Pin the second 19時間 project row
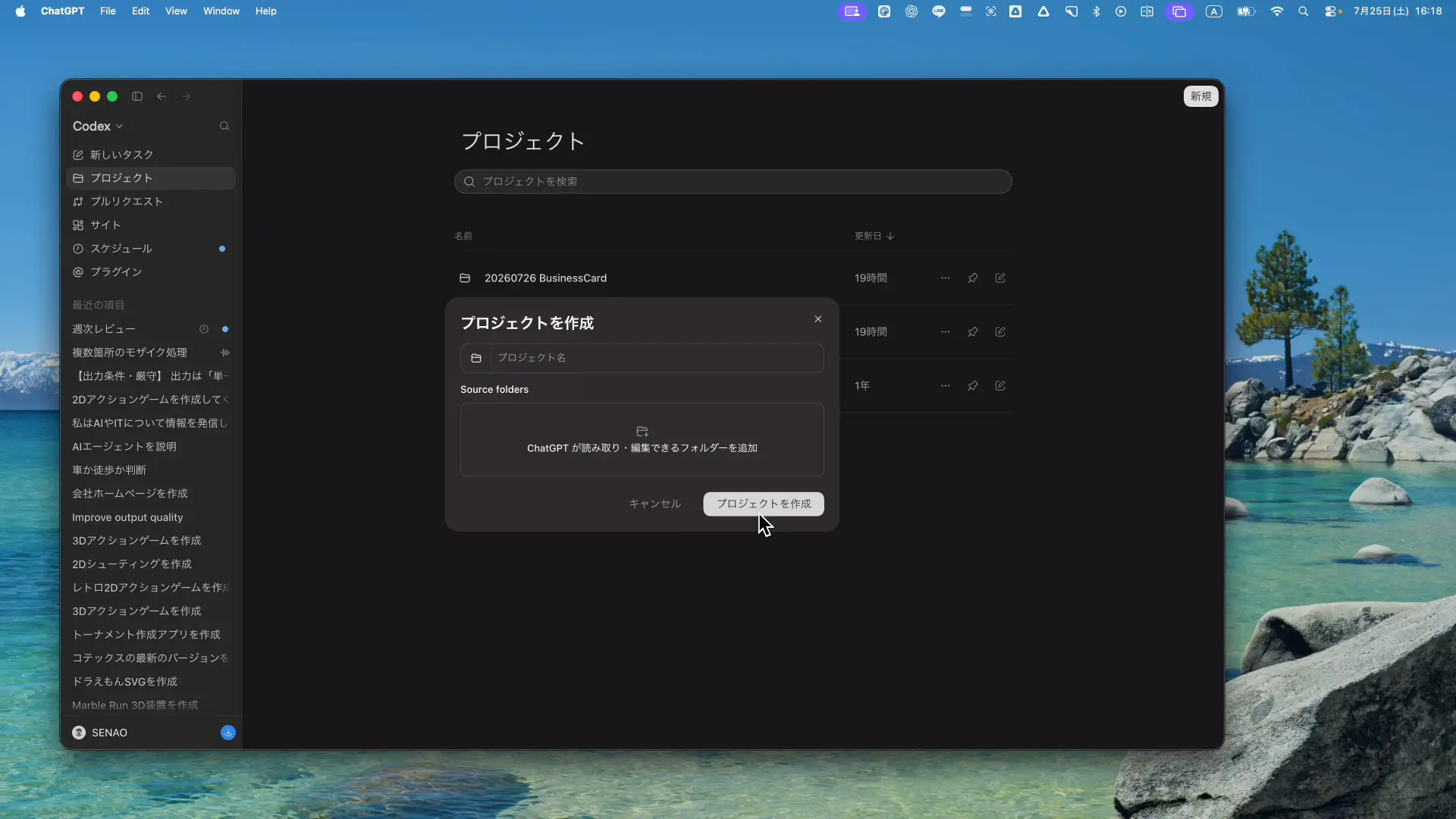The image size is (1456, 819). tap(972, 332)
